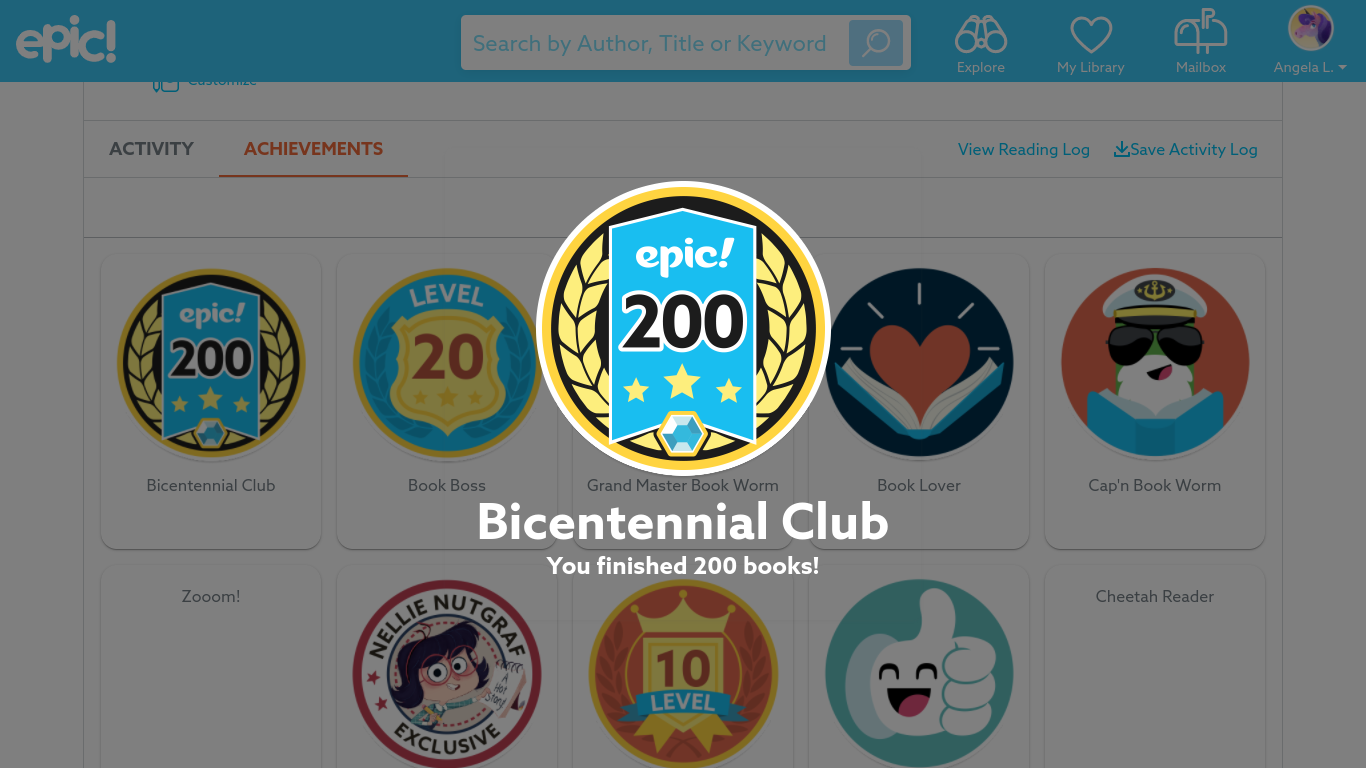1366x768 pixels.
Task: Select the Book Lover heart badge
Action: pos(919,363)
